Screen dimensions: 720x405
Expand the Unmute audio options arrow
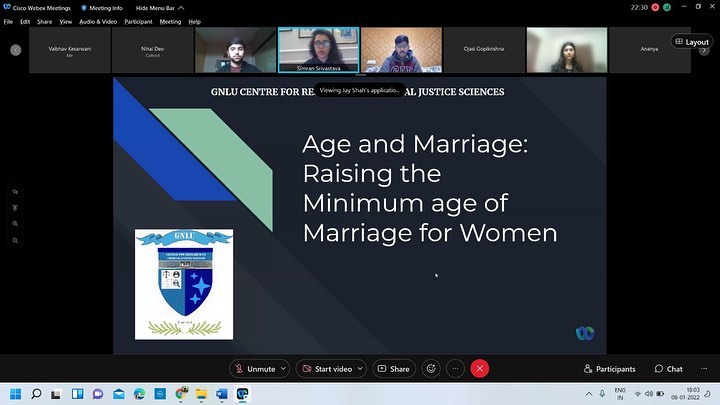(x=284, y=369)
